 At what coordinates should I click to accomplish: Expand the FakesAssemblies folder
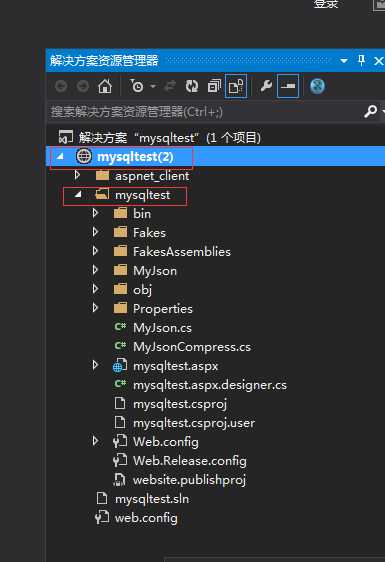[x=95, y=251]
